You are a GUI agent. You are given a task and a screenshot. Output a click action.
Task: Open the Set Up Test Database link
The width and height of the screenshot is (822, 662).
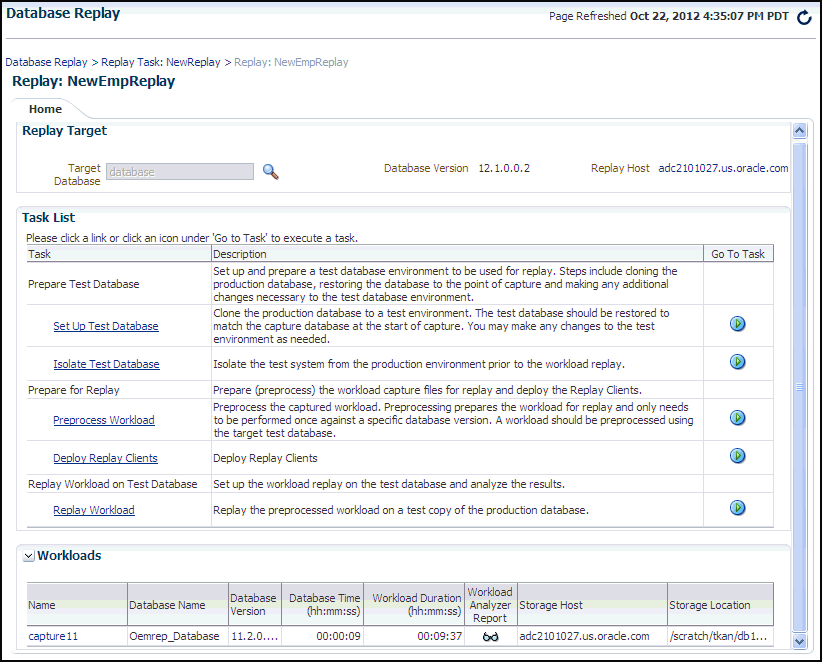coord(105,326)
